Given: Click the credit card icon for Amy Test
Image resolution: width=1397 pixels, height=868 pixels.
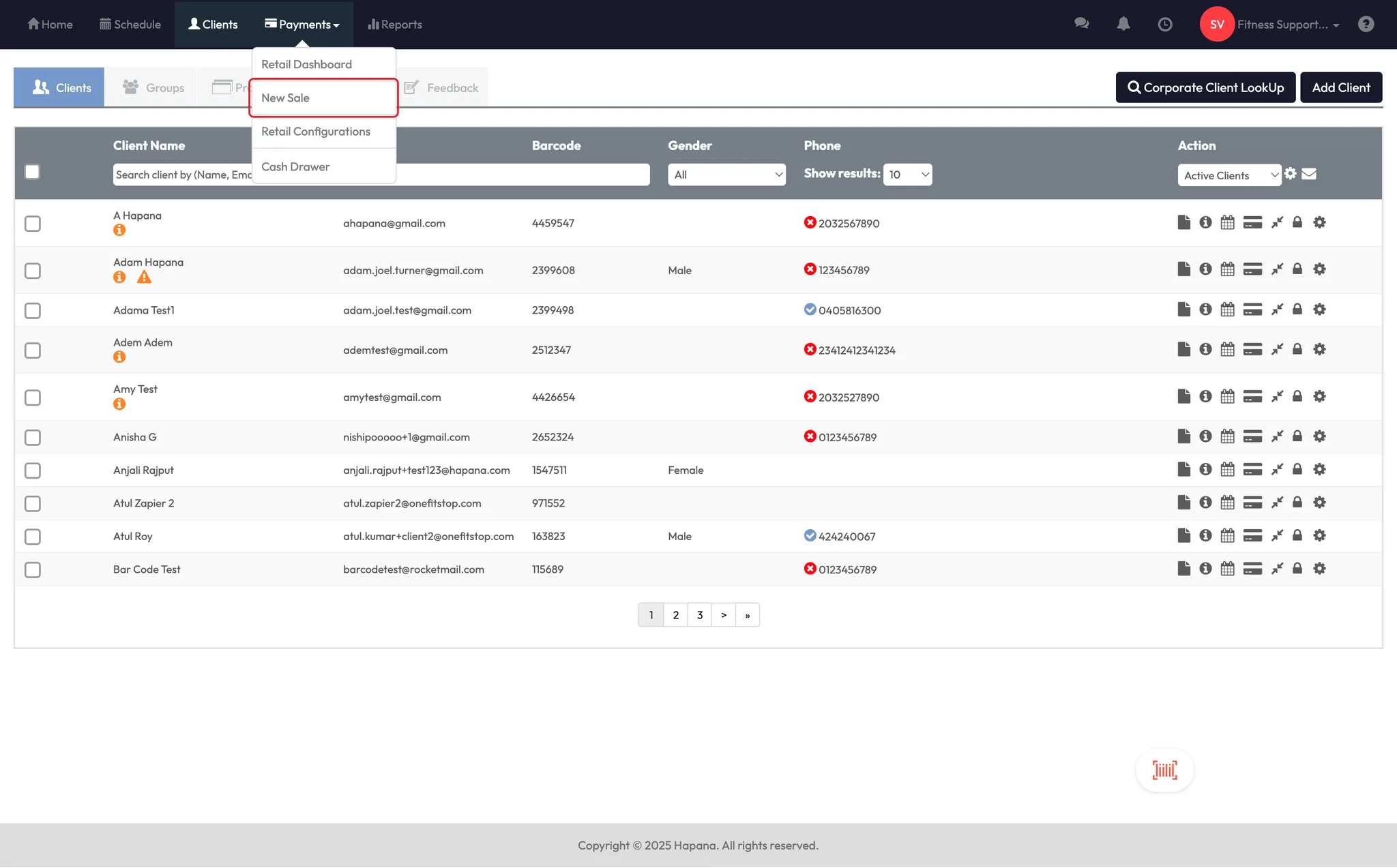Looking at the screenshot, I should pyautogui.click(x=1252, y=396).
